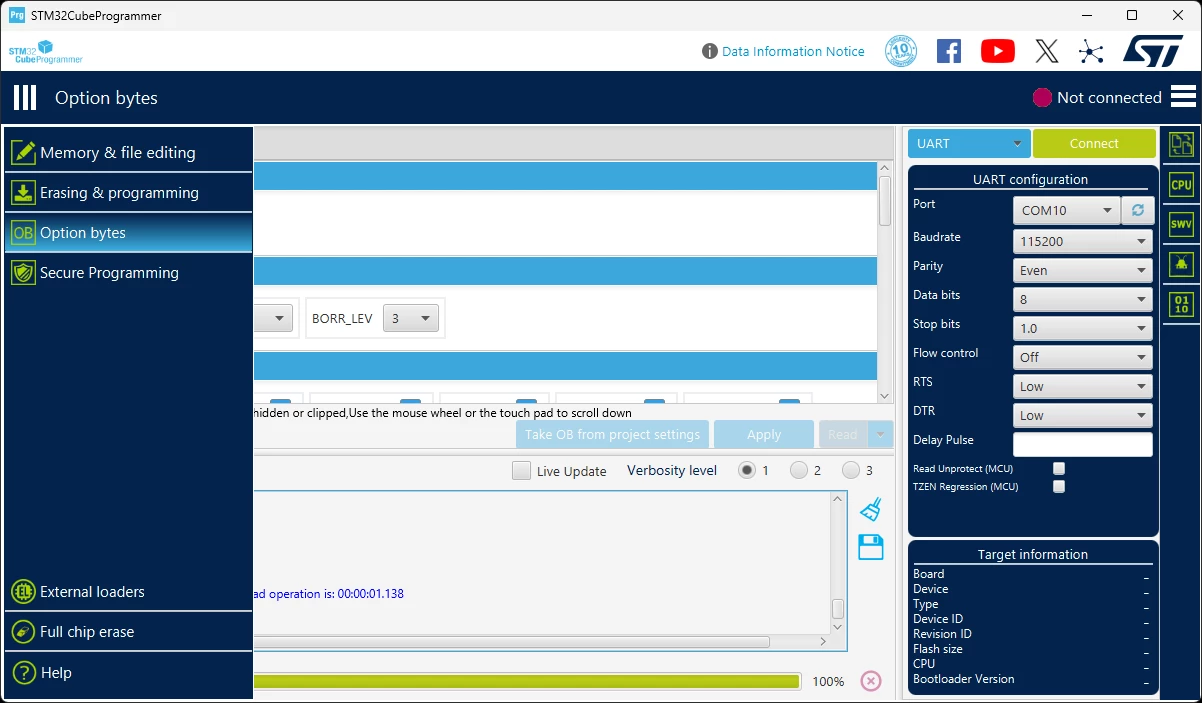Open the Facebook page icon
Screen dimensions: 1202x703
949,51
